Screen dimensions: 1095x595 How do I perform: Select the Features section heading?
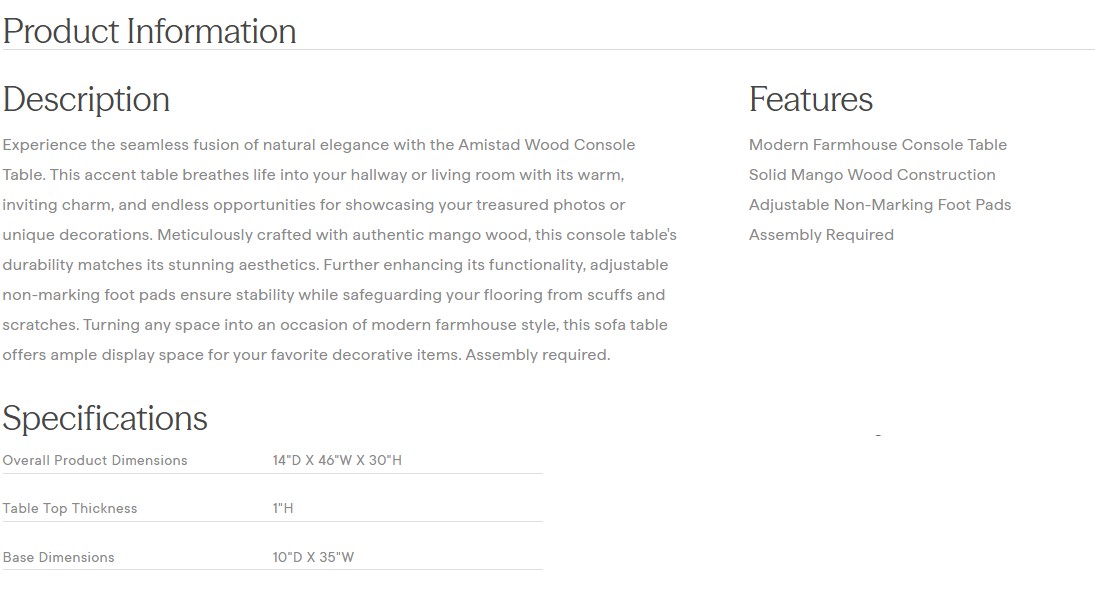810,100
